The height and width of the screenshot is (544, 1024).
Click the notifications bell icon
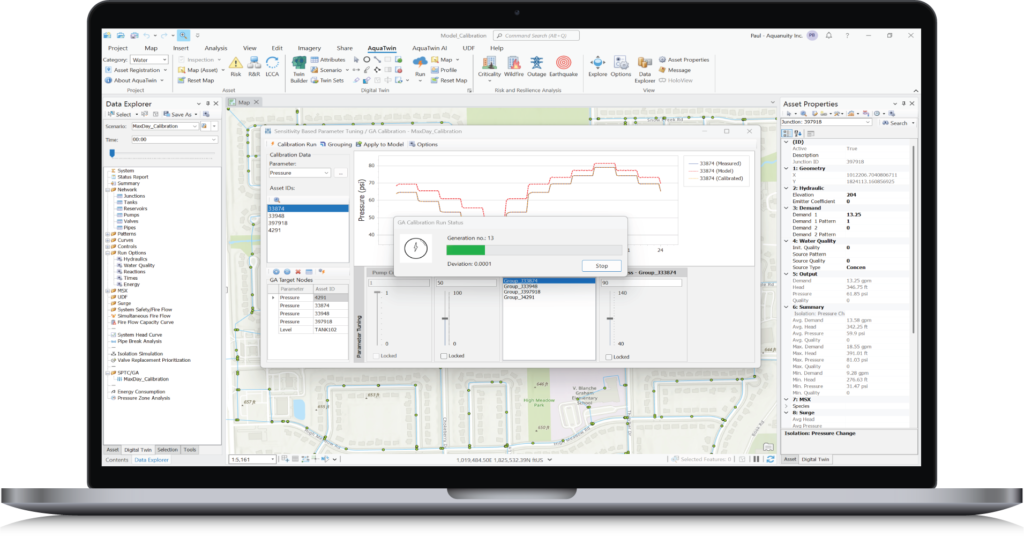829,35
